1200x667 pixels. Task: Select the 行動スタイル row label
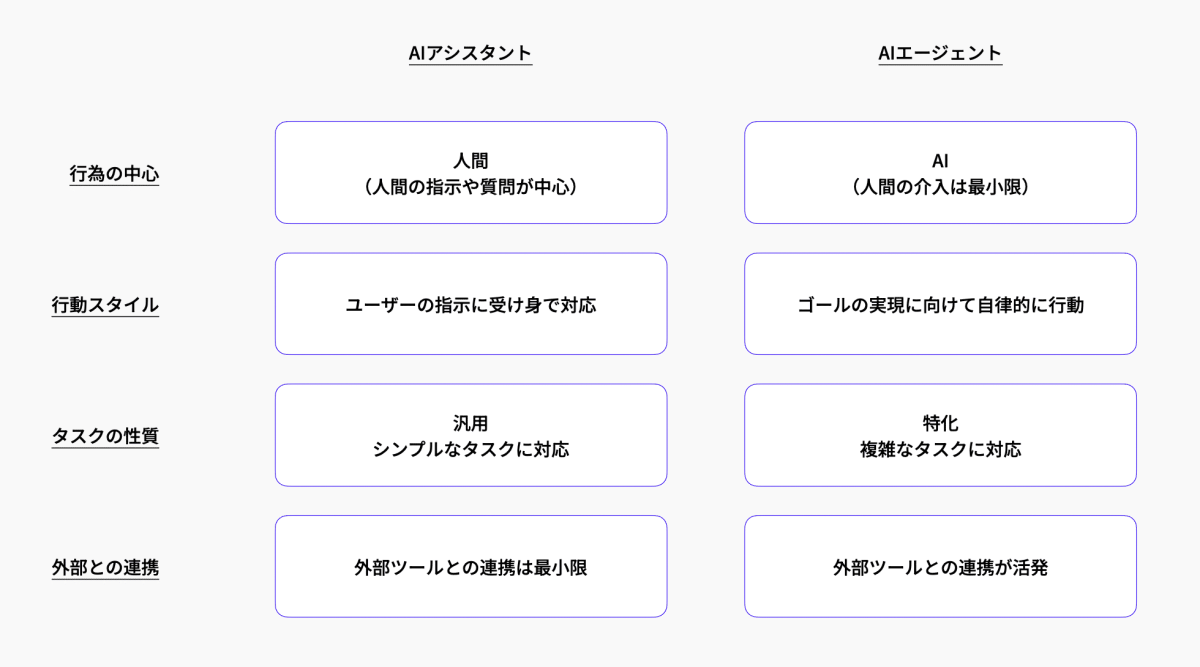click(105, 305)
